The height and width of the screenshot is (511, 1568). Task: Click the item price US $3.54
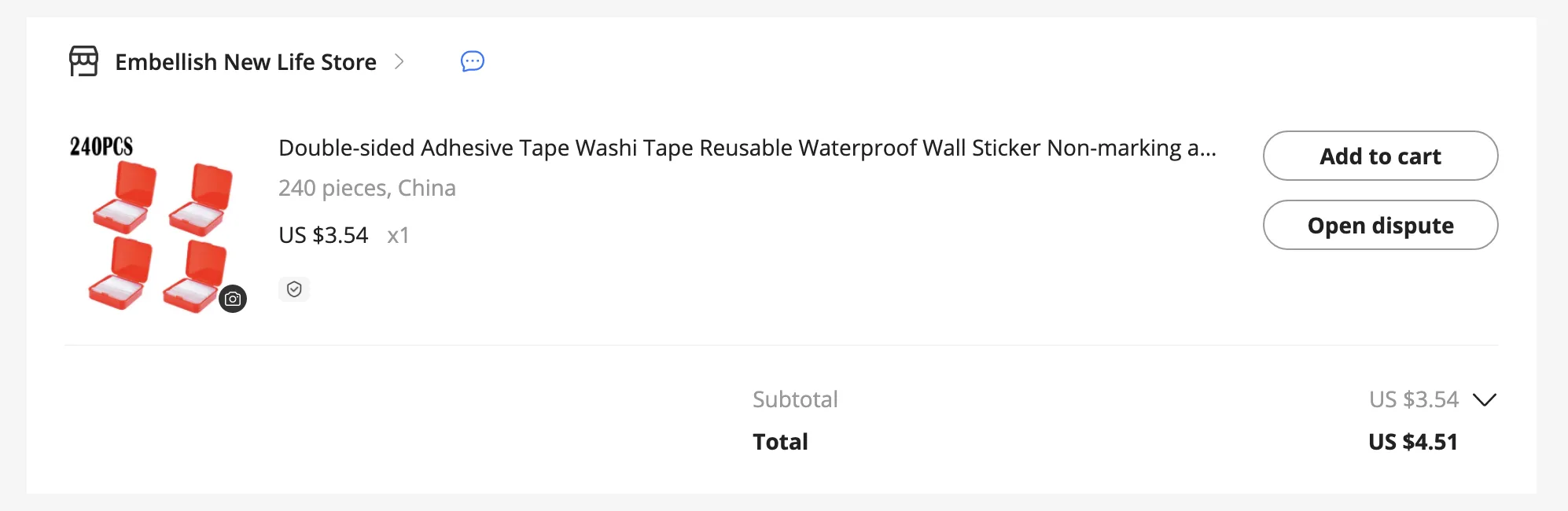(323, 235)
